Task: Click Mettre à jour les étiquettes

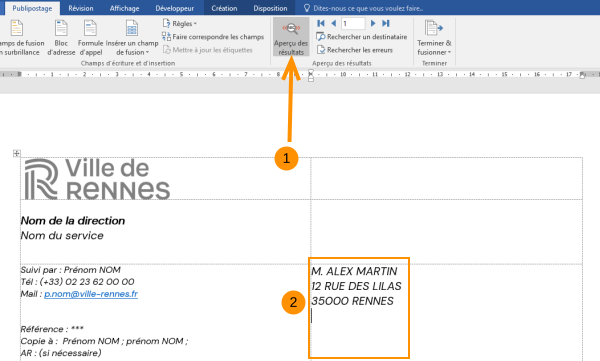Action: click(207, 50)
